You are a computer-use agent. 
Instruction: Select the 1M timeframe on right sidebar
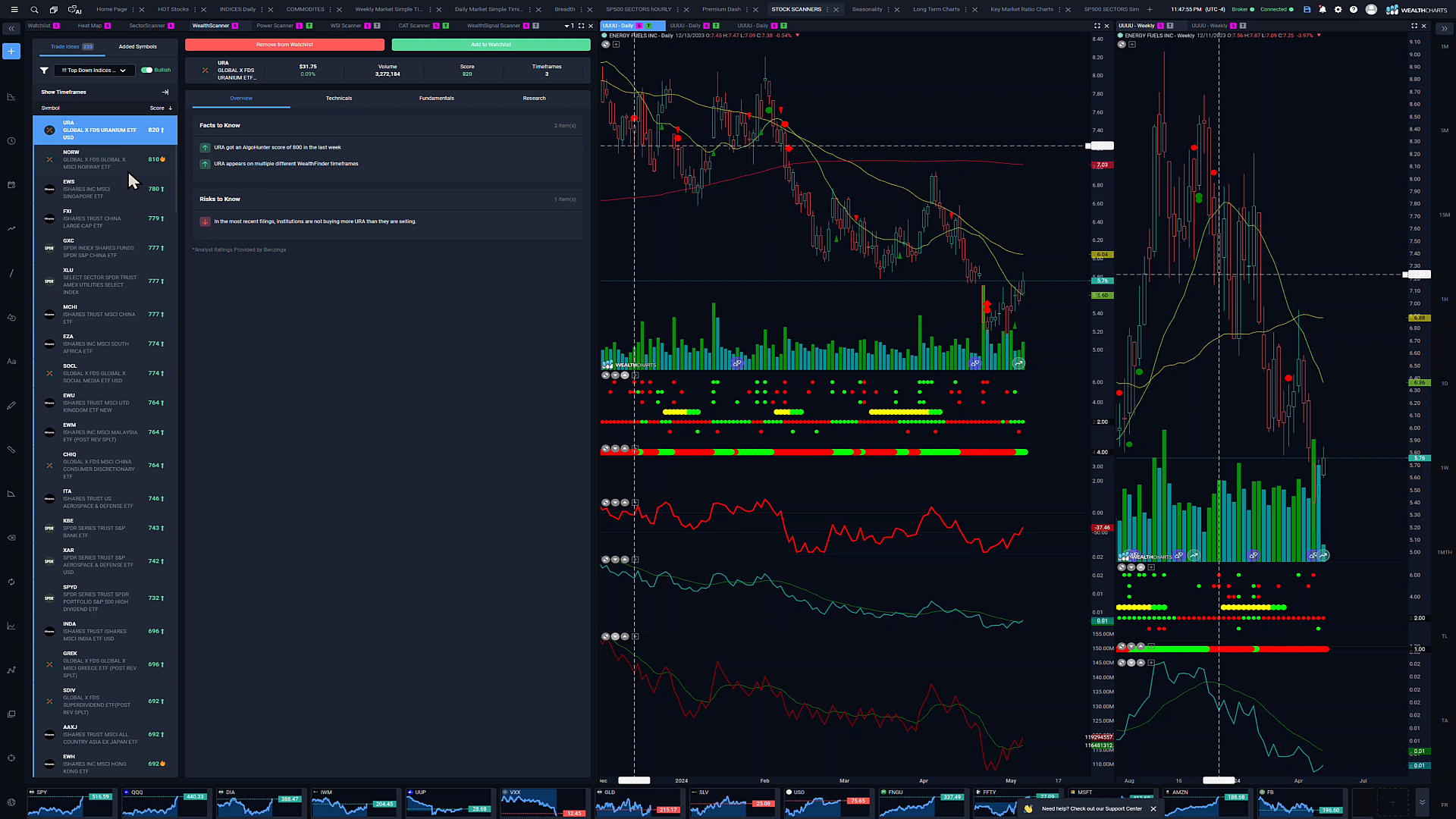coord(1445,47)
